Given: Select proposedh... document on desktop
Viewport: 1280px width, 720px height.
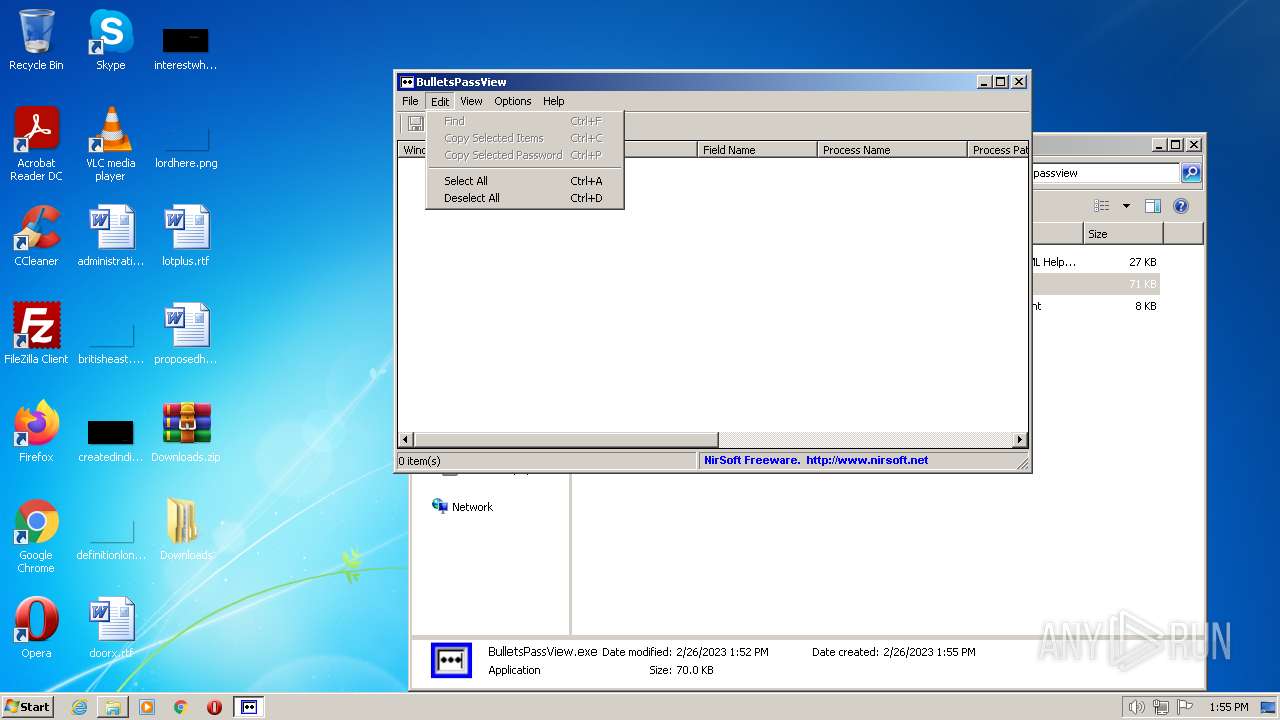Looking at the screenshot, I should pyautogui.click(x=185, y=335).
